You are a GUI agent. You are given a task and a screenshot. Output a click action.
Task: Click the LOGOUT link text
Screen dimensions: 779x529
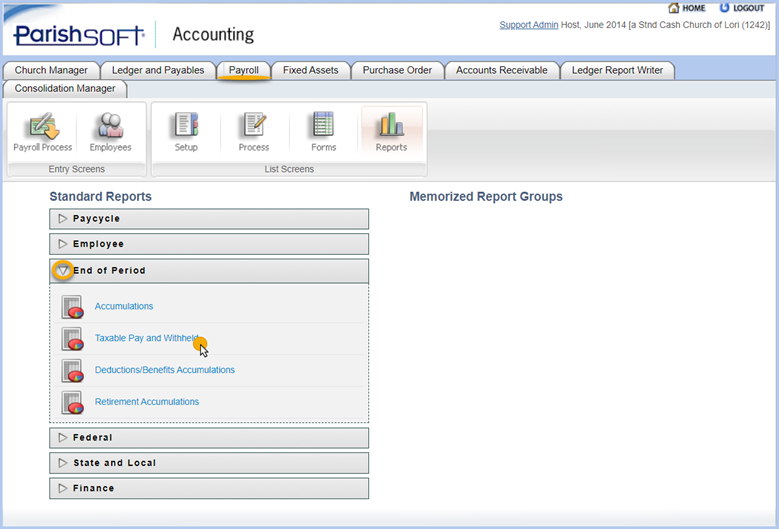(x=749, y=8)
